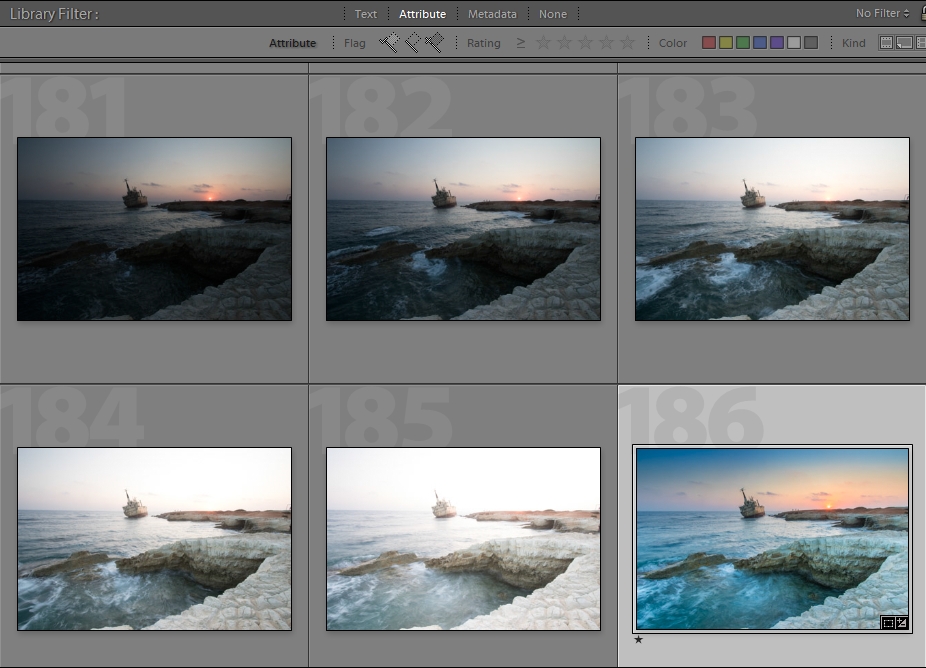926x668 pixels.
Task: Select the overexposed photo thumbnail 185
Action: point(463,538)
